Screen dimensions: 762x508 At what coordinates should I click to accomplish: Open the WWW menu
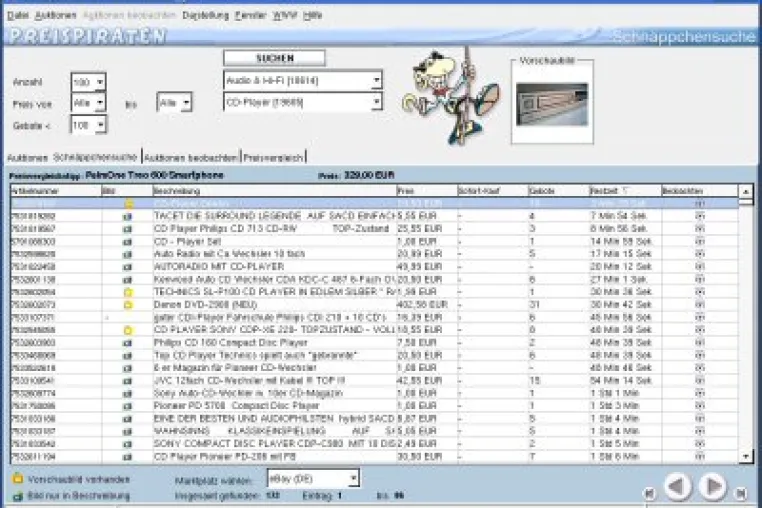point(284,16)
